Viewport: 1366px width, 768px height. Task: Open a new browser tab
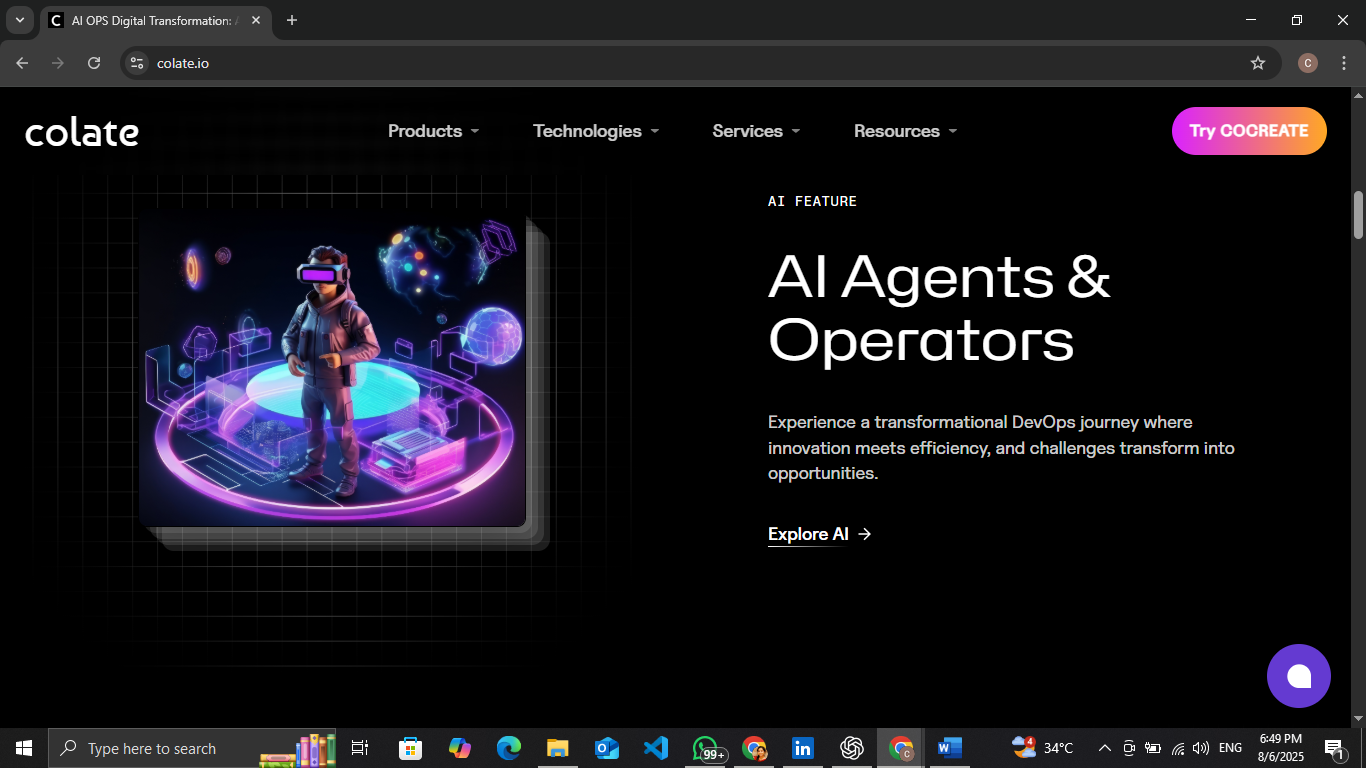tap(292, 20)
